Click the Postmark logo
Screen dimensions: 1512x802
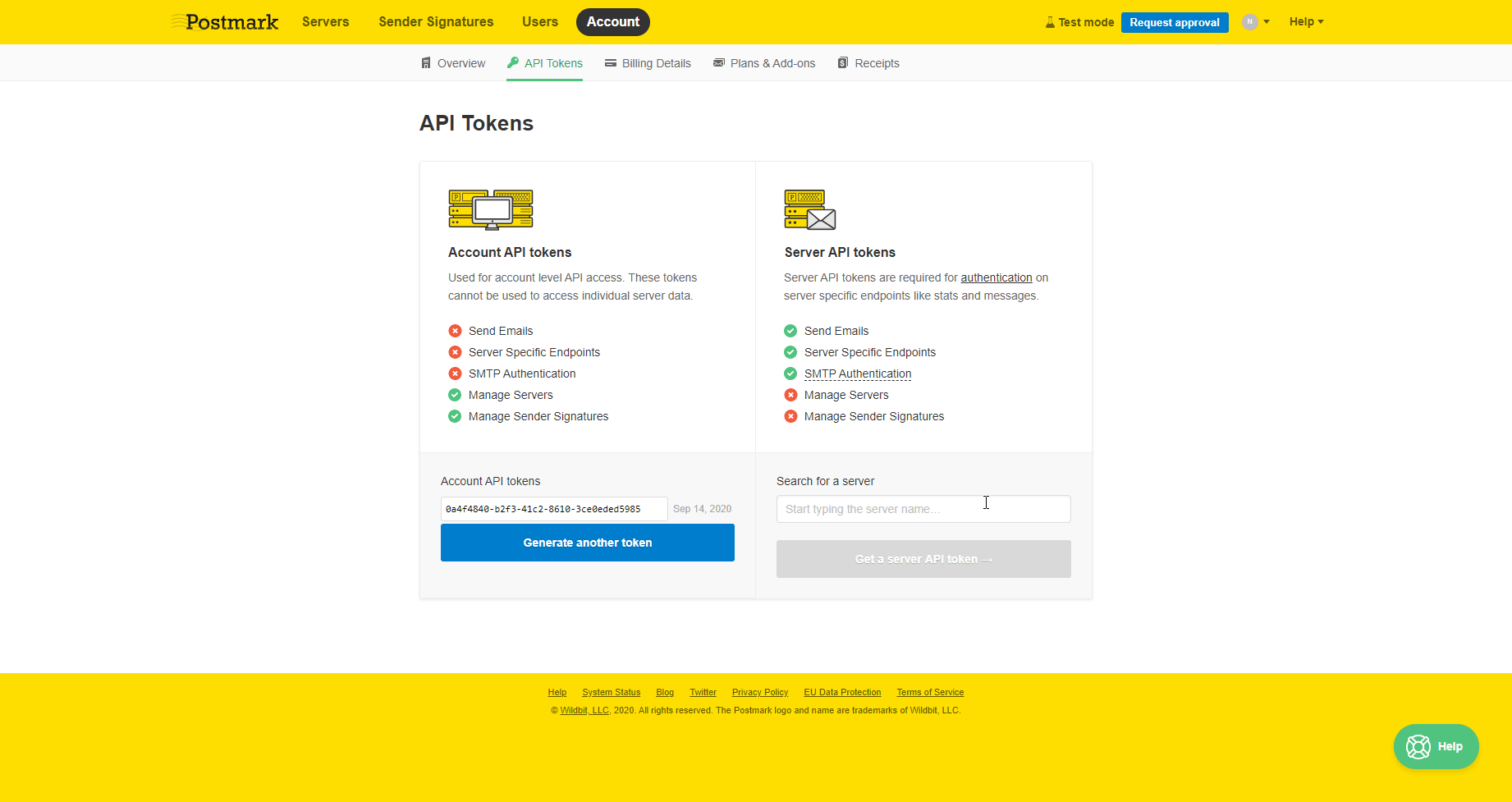226,22
